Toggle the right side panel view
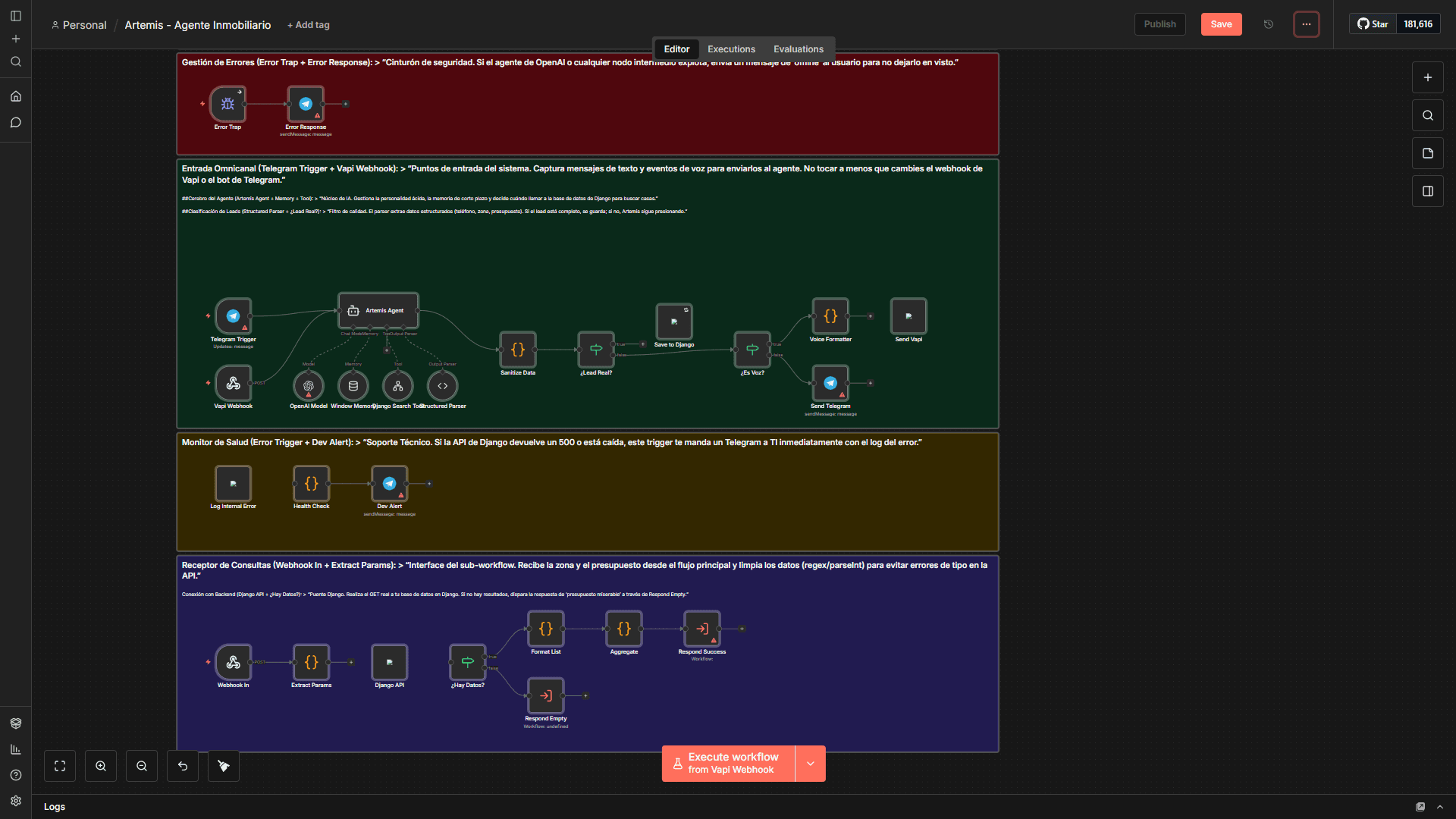The width and height of the screenshot is (1456, 819). pyautogui.click(x=1428, y=191)
